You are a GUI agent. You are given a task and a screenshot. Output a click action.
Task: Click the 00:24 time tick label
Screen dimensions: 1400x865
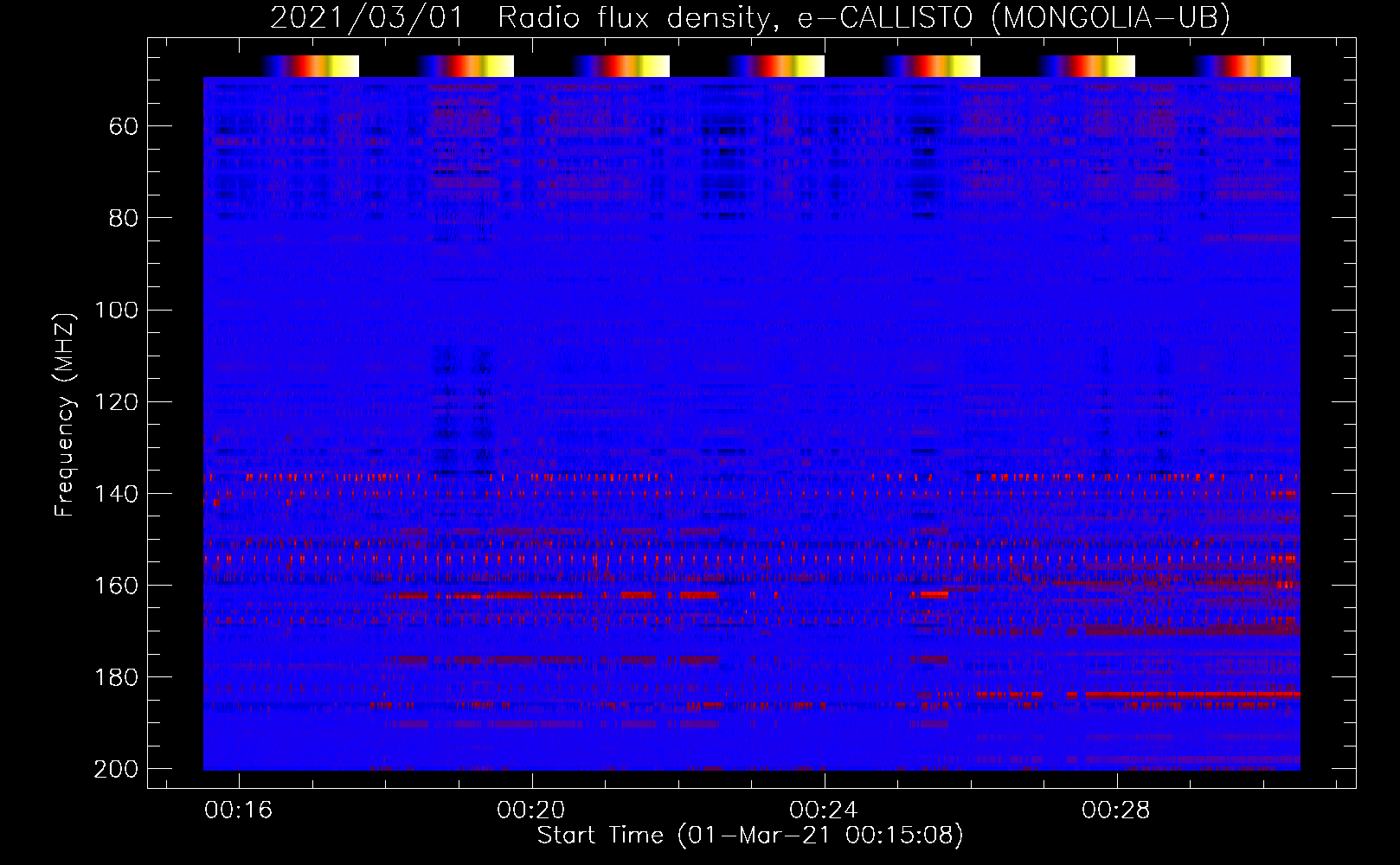click(824, 811)
